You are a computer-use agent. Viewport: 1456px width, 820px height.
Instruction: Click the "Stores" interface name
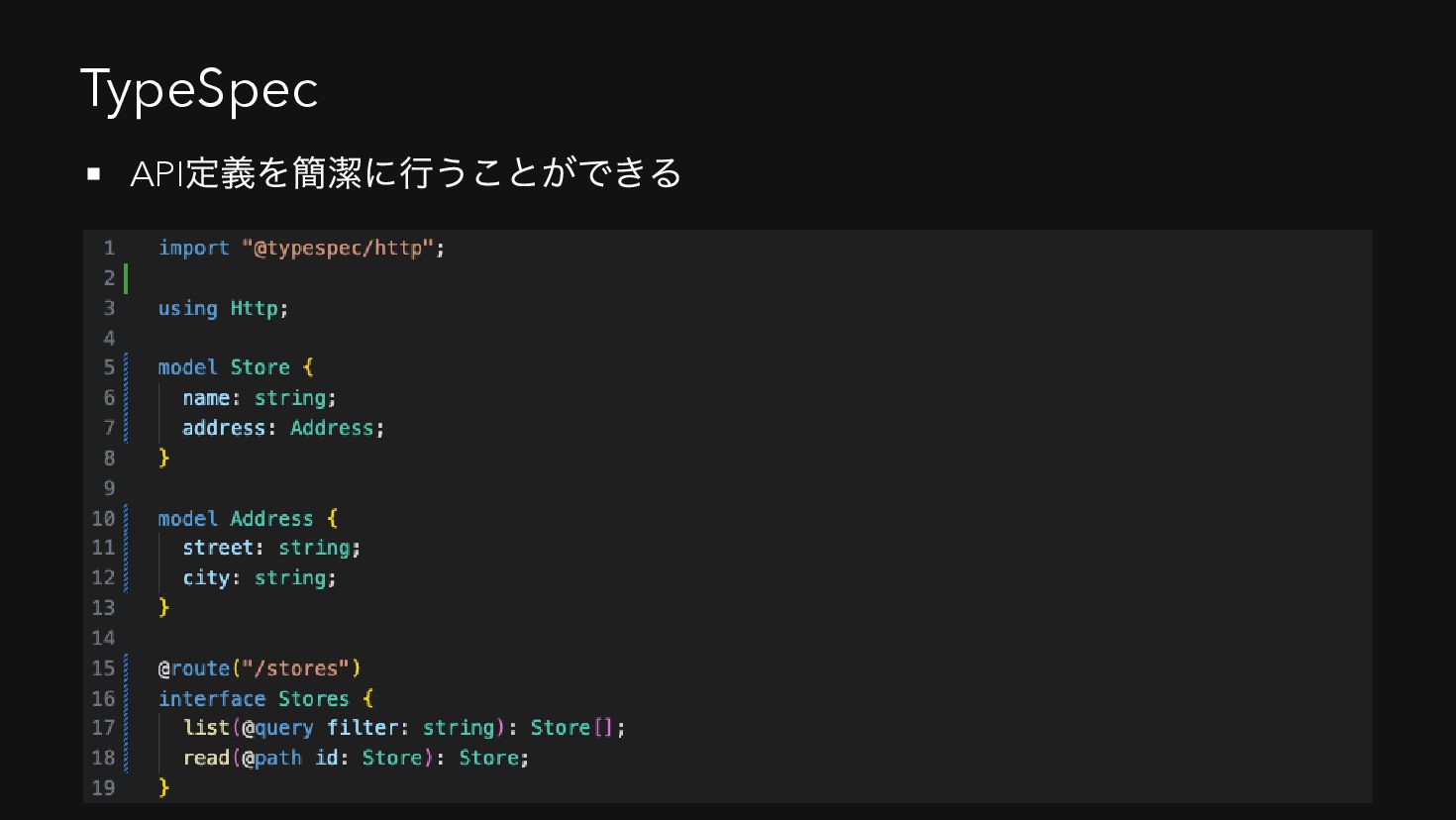pyautogui.click(x=314, y=699)
